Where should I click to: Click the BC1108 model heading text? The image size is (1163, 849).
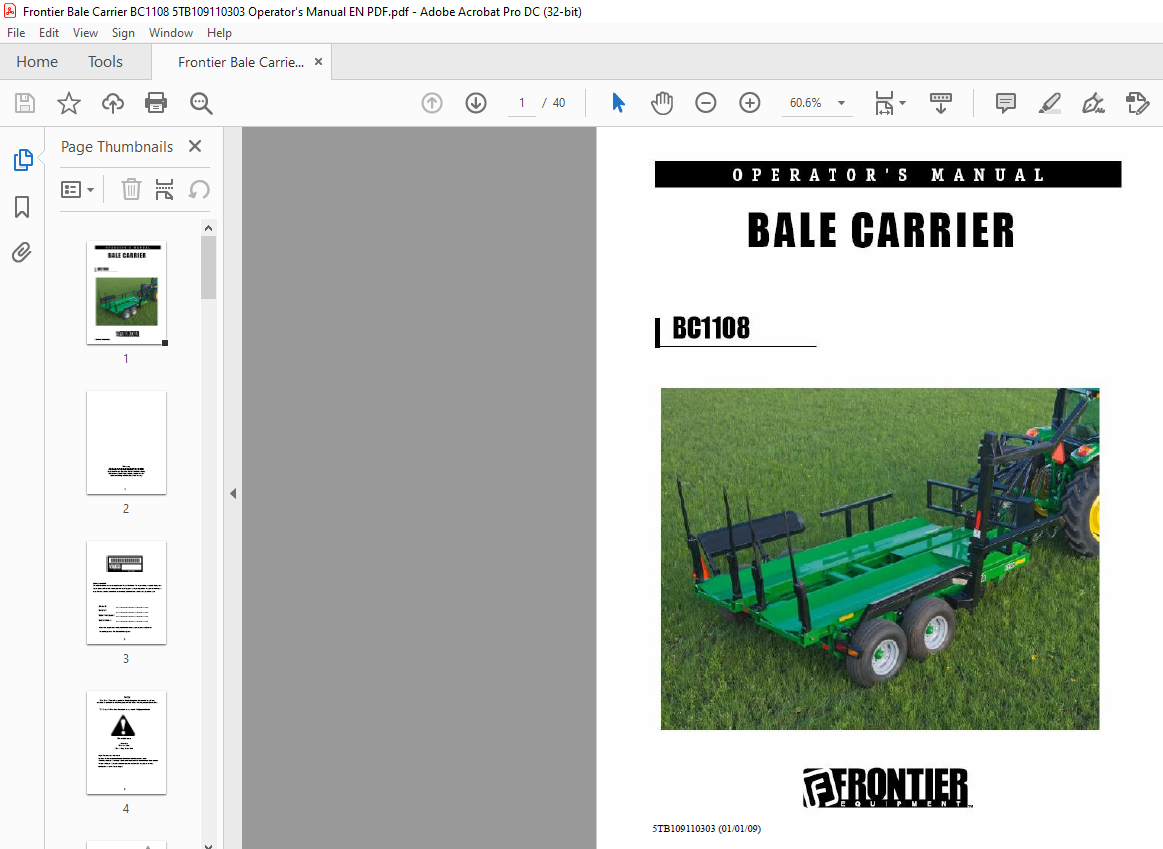coord(711,328)
